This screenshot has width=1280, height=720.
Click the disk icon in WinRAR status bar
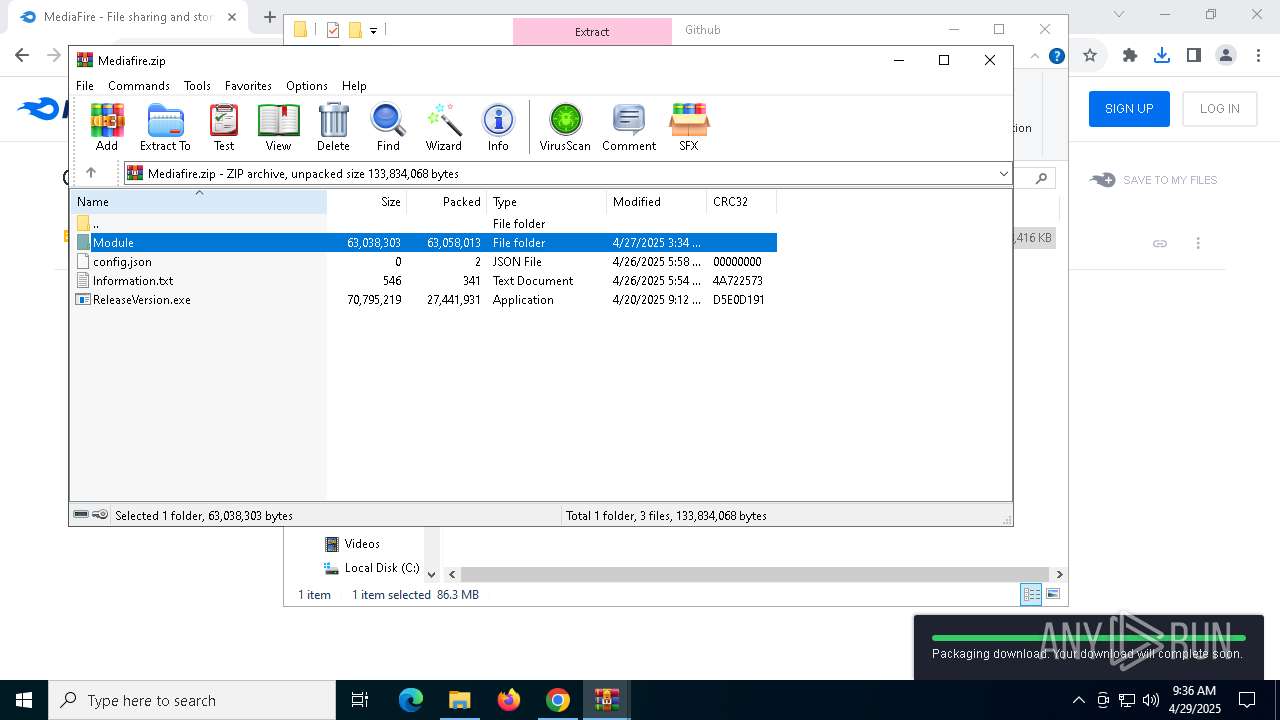[x=81, y=515]
